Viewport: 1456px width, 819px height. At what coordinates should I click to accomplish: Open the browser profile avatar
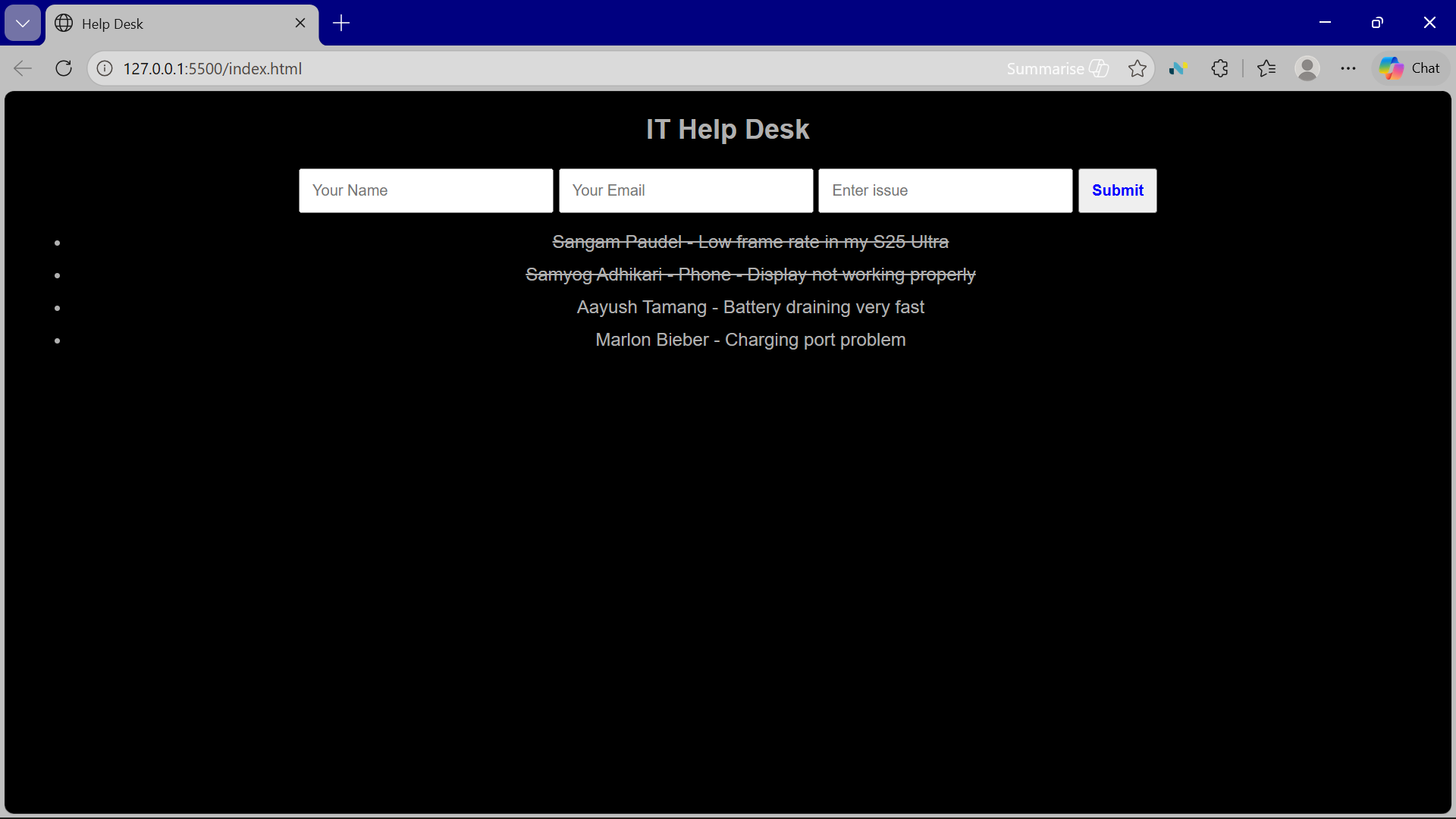(1307, 68)
